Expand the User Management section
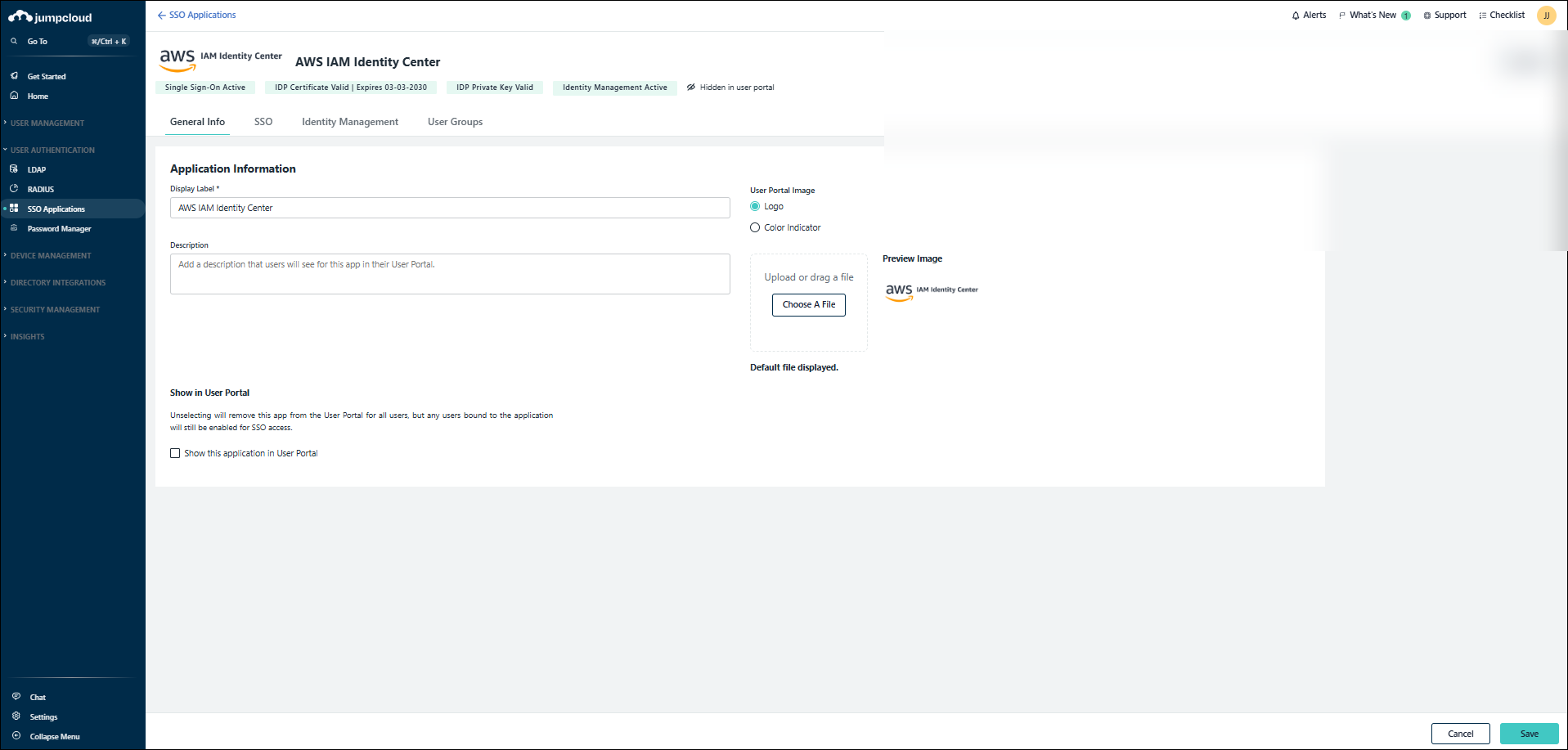The height and width of the screenshot is (750, 1568). pos(47,124)
